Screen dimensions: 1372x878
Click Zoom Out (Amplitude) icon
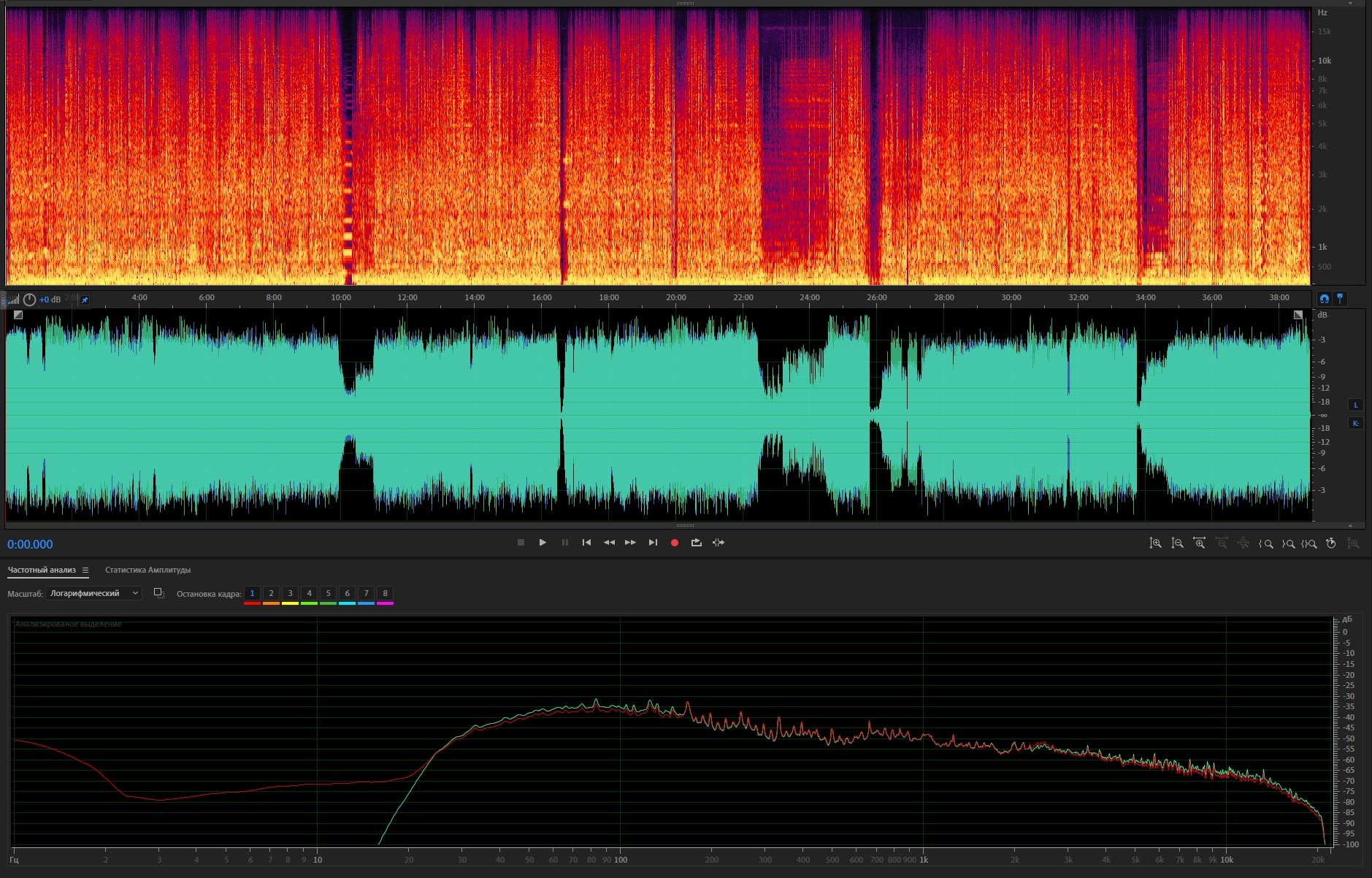click(x=1177, y=543)
